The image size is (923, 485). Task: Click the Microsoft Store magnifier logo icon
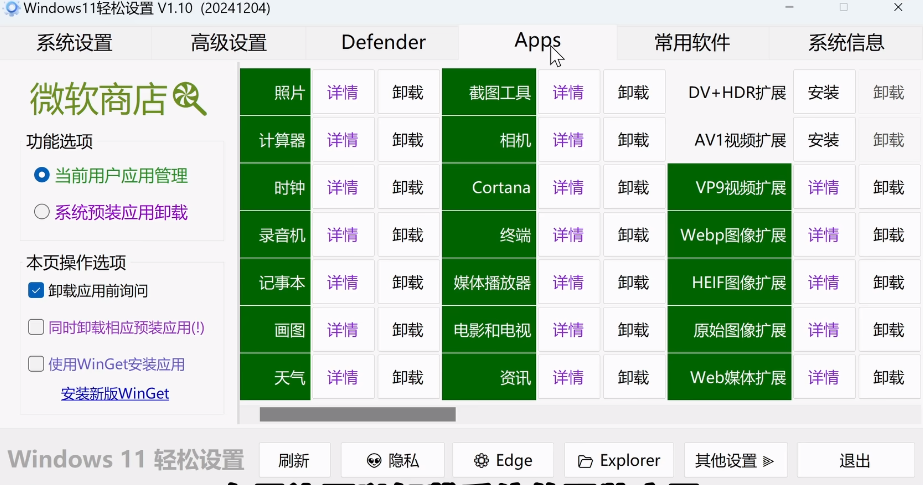pos(189,98)
